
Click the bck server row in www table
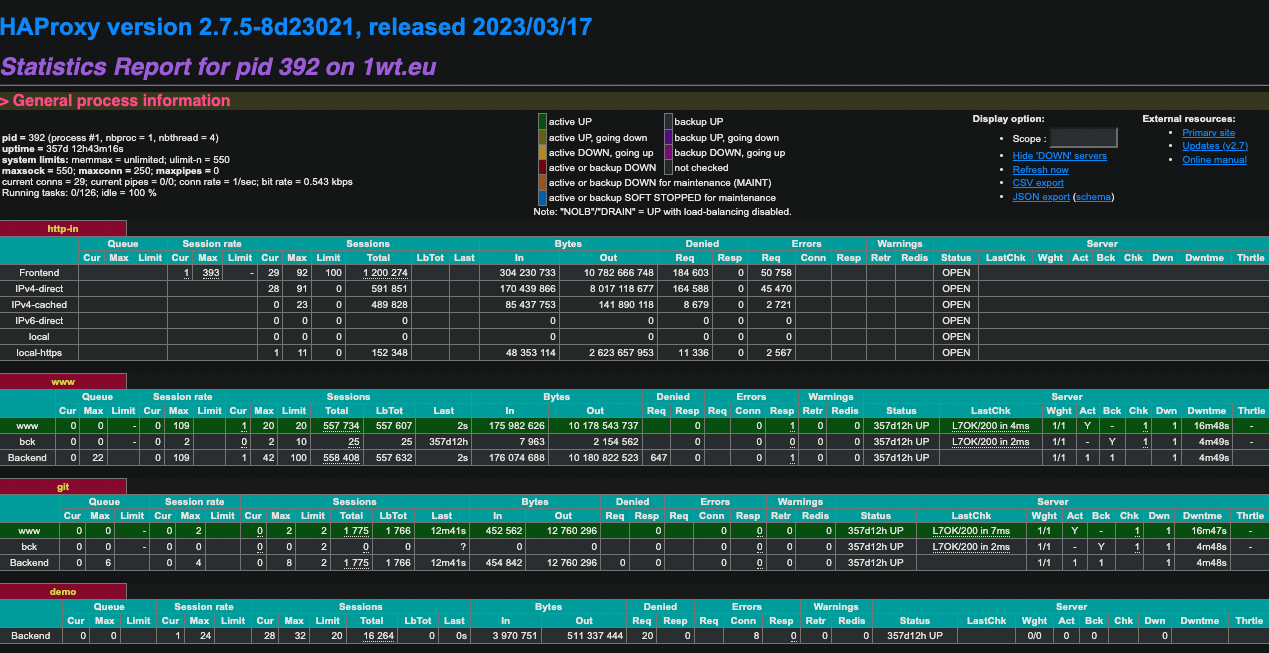[x=634, y=442]
